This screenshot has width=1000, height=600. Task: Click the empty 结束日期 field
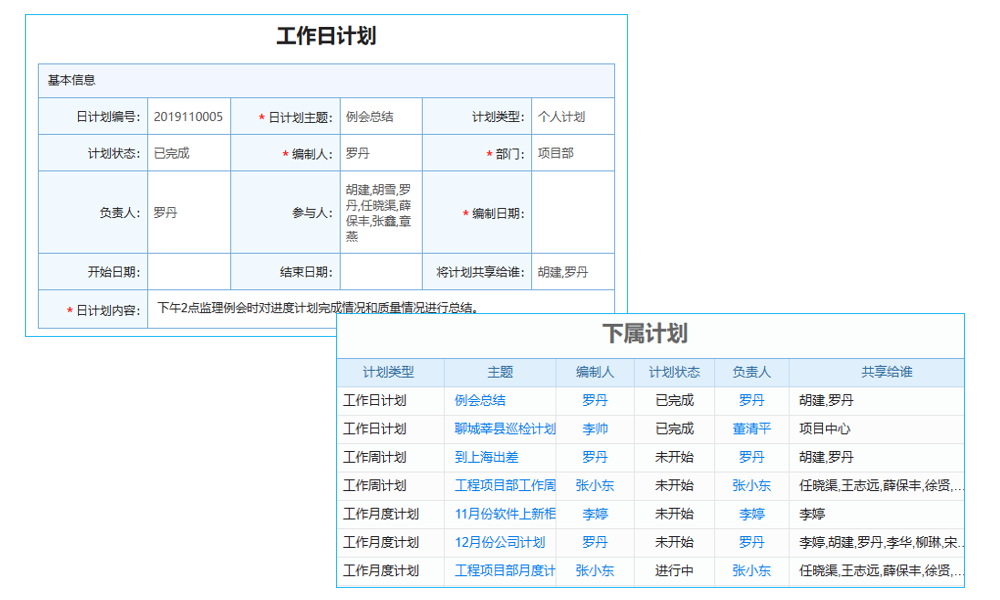point(381,269)
